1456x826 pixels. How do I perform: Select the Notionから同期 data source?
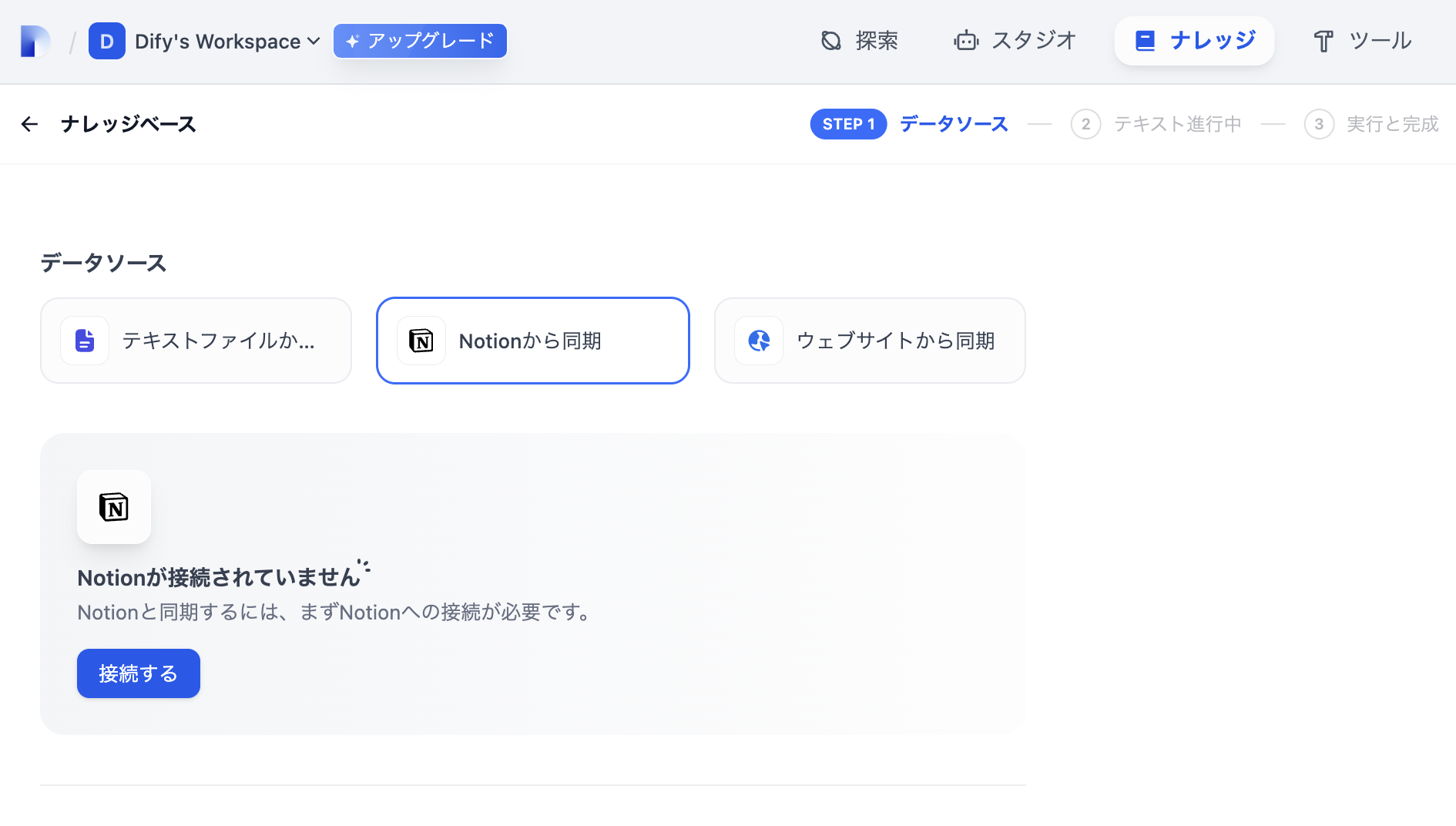pyautogui.click(x=532, y=341)
